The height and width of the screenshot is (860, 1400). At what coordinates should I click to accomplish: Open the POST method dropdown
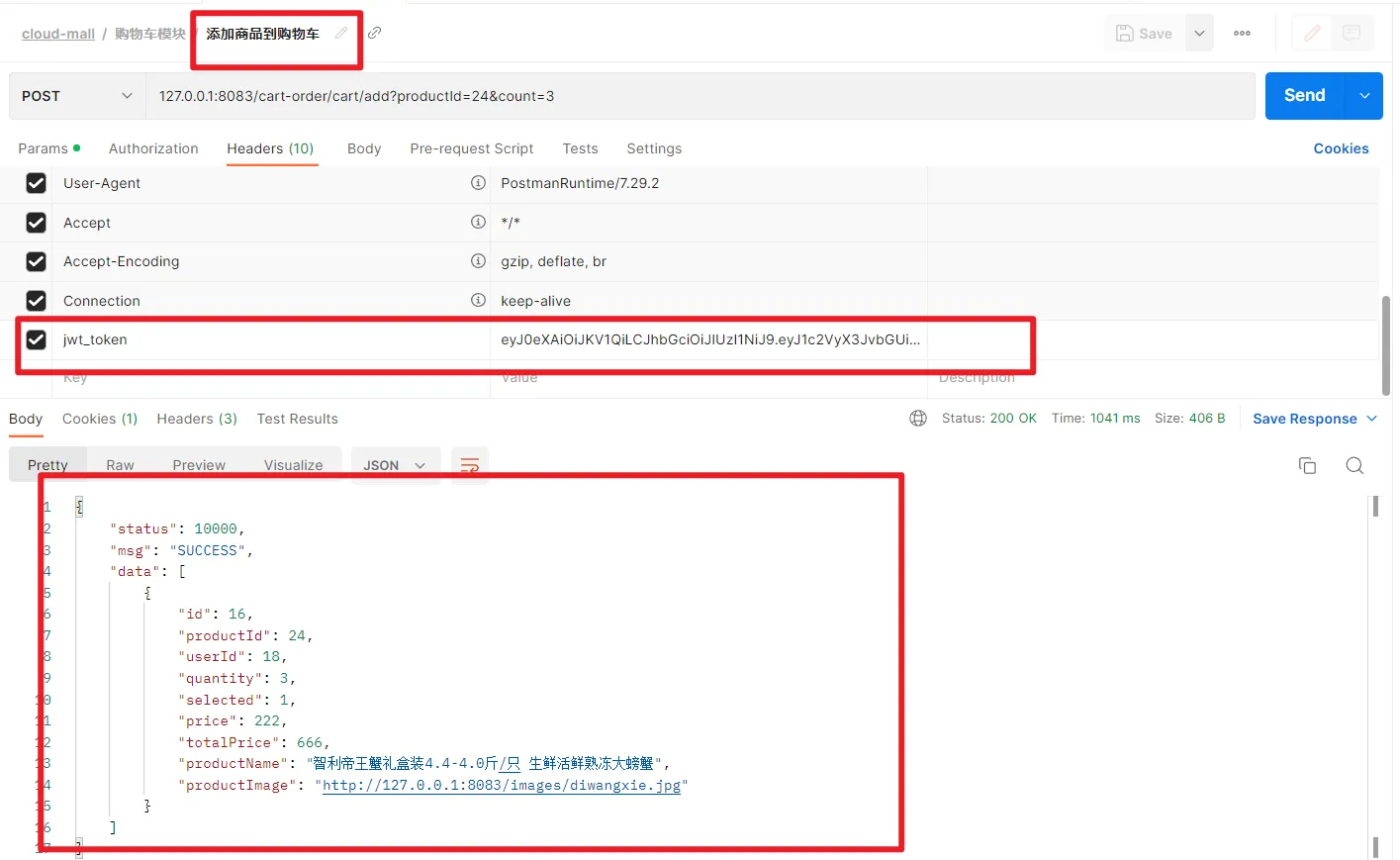[x=77, y=96]
